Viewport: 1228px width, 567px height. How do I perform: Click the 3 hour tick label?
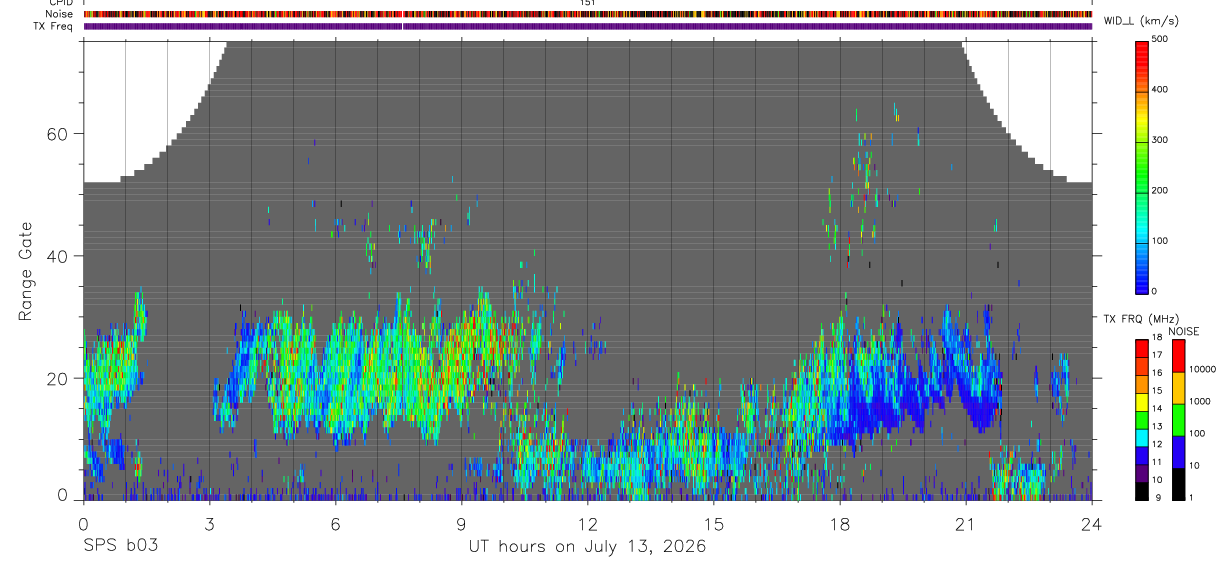tap(210, 524)
